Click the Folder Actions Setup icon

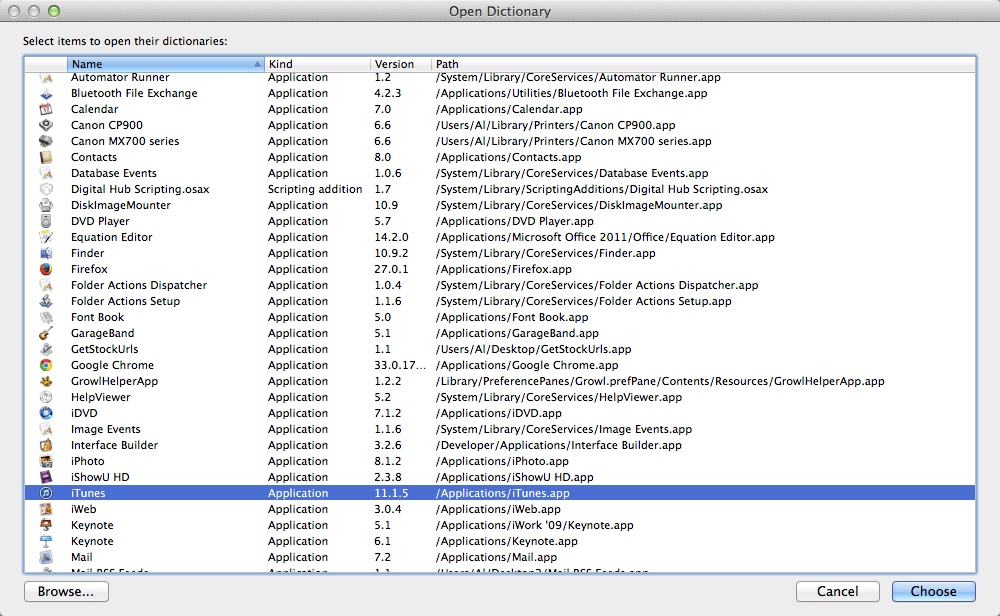46,302
